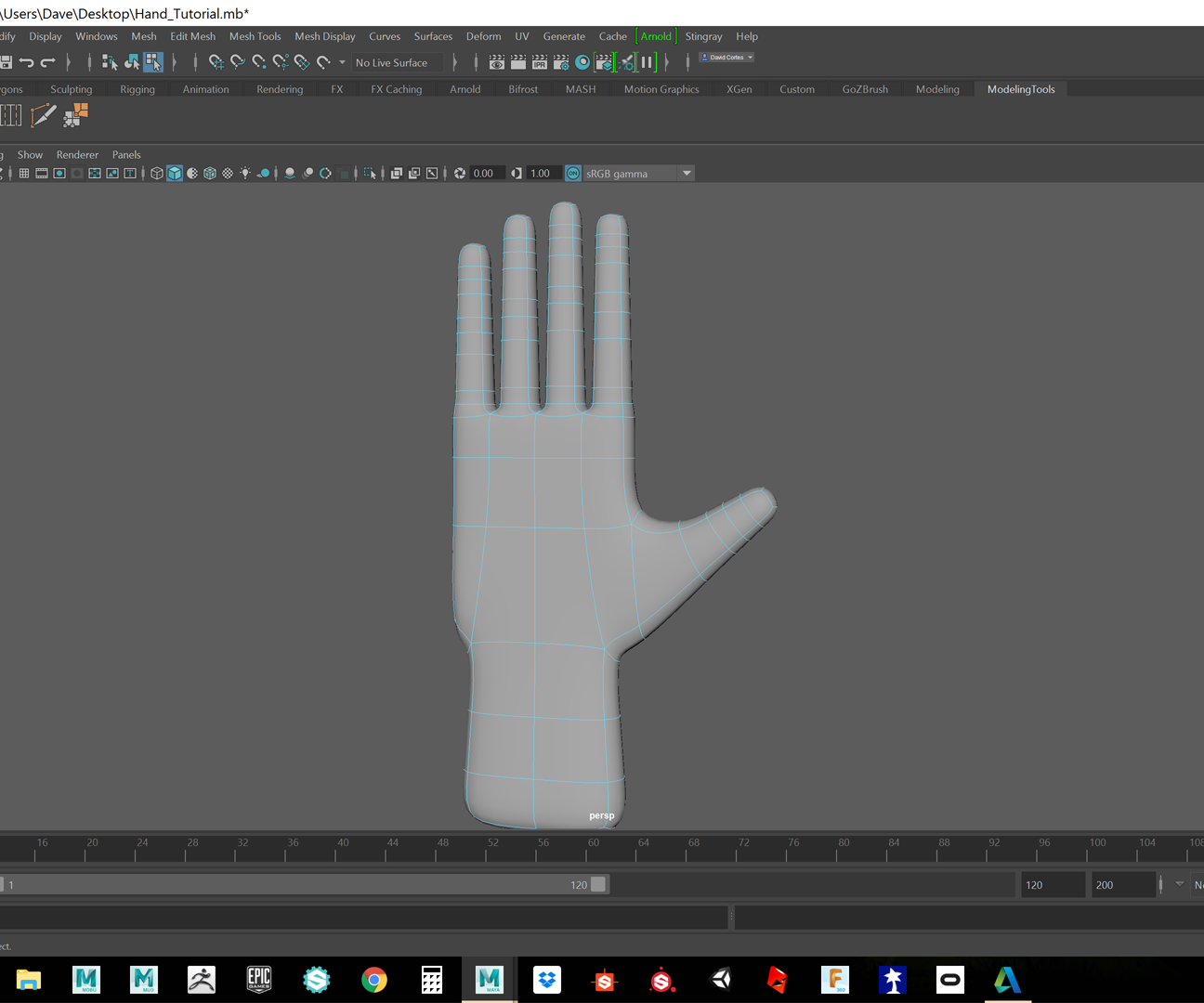Open Maya from the taskbar
Viewport: 1204px width, 1003px height.
coord(489,979)
